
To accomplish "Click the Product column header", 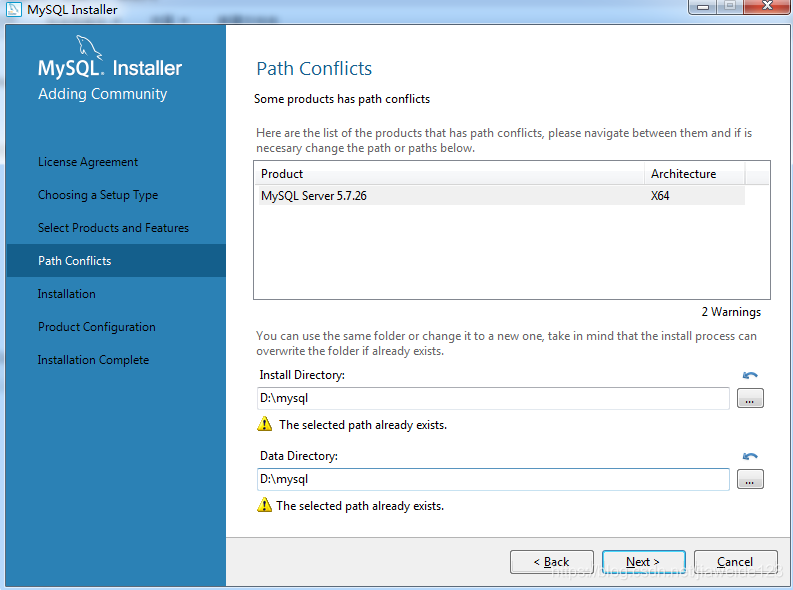I will (450, 173).
